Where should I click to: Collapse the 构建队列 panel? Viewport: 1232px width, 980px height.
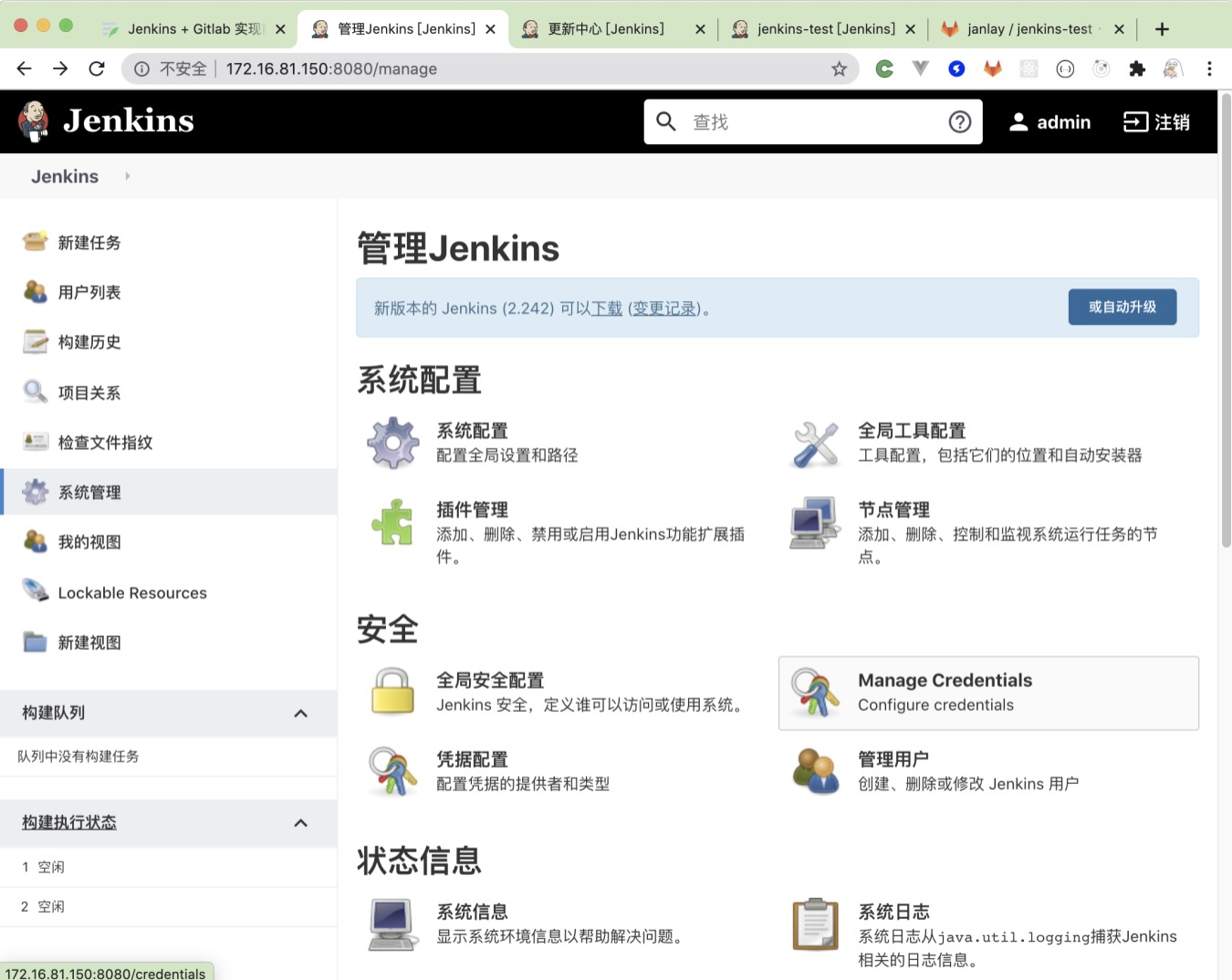(x=301, y=714)
